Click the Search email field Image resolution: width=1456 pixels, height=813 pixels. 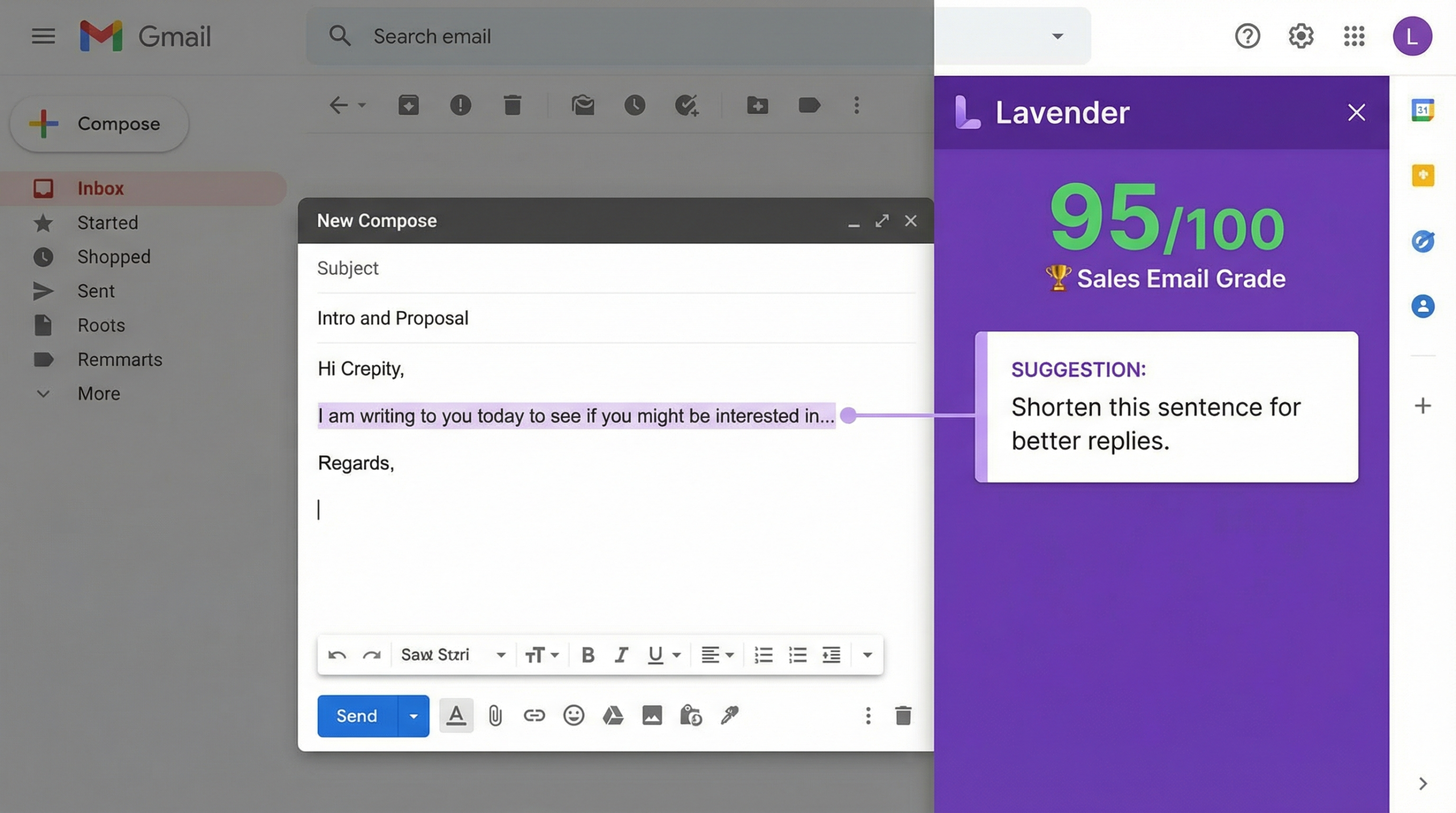[x=698, y=36]
